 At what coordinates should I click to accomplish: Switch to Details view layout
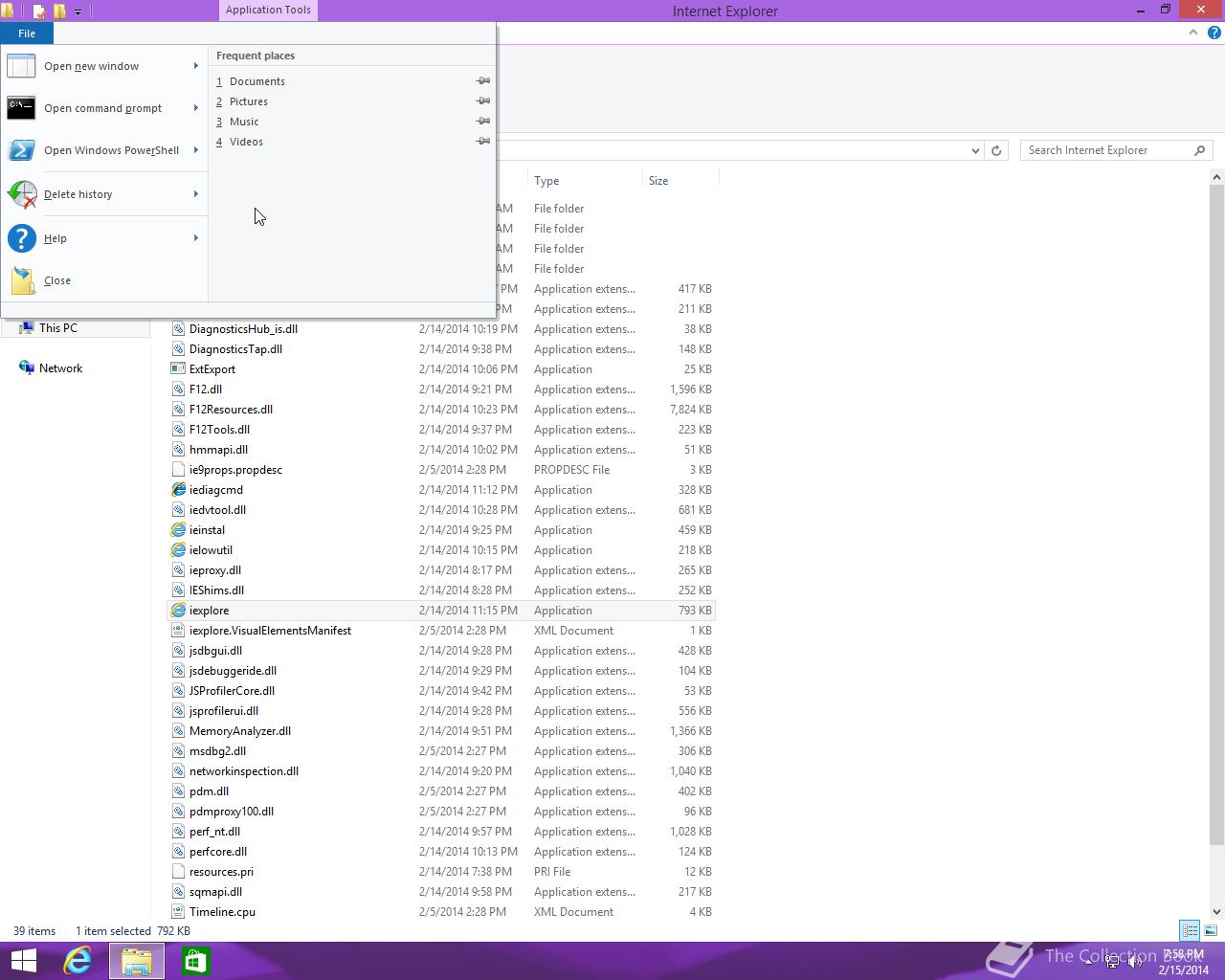pyautogui.click(x=1190, y=930)
